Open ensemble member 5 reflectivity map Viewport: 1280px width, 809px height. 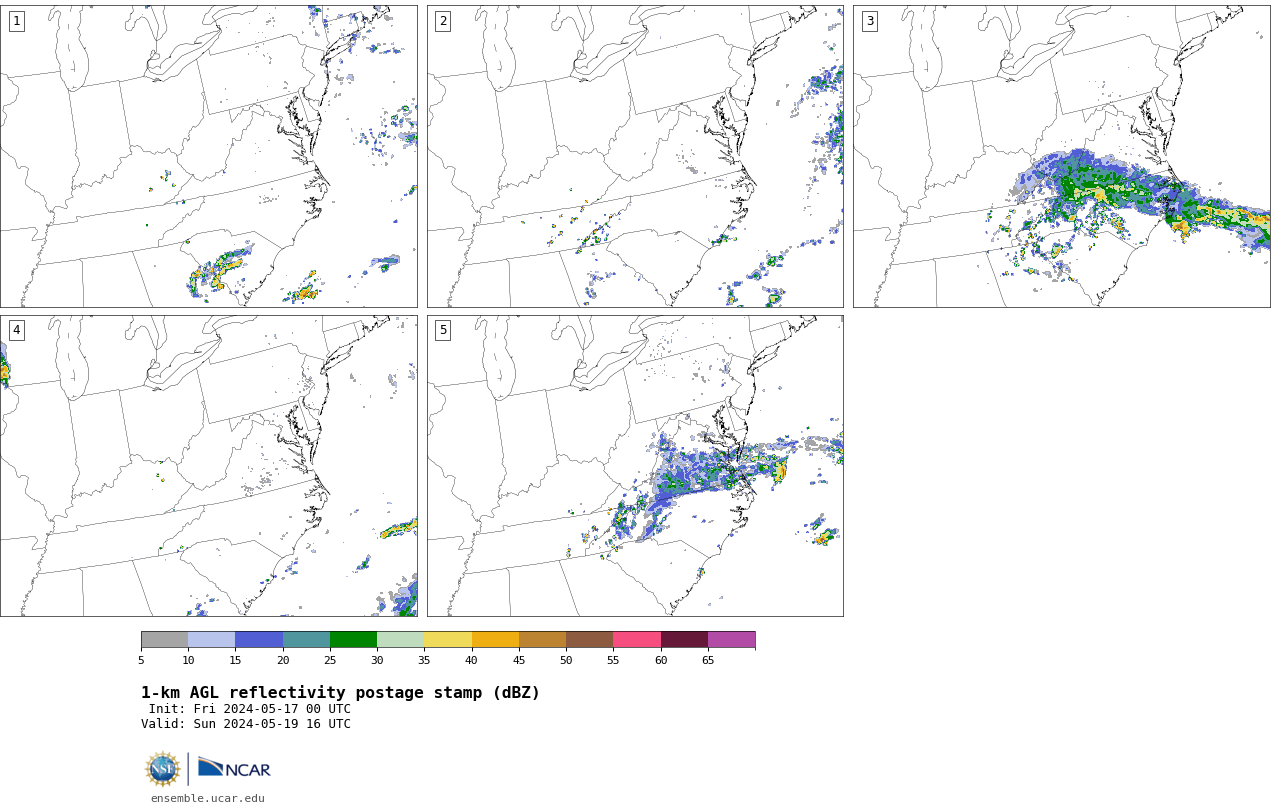(635, 466)
